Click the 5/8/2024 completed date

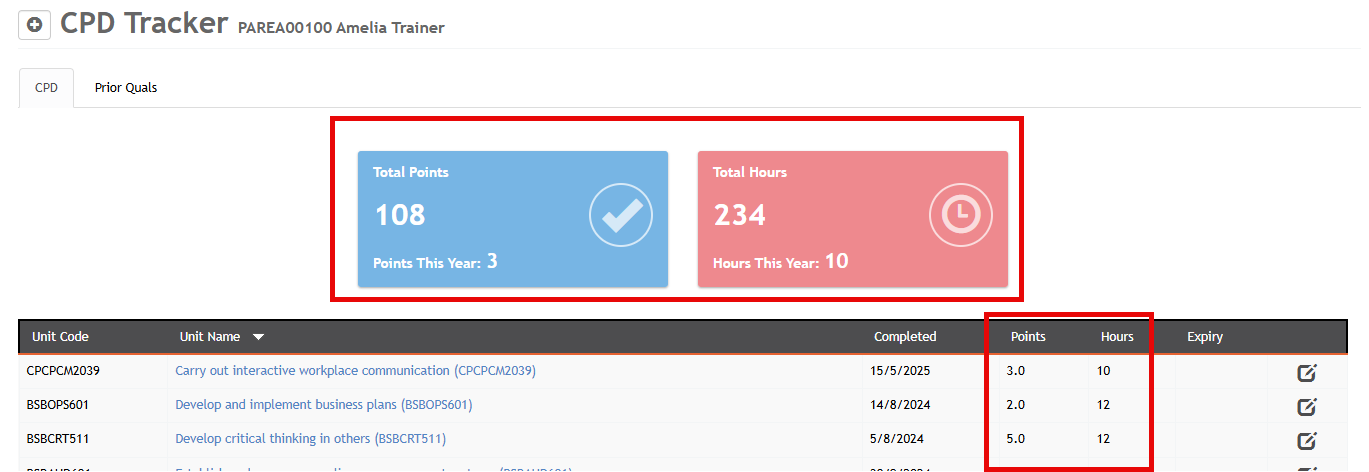pos(898,438)
